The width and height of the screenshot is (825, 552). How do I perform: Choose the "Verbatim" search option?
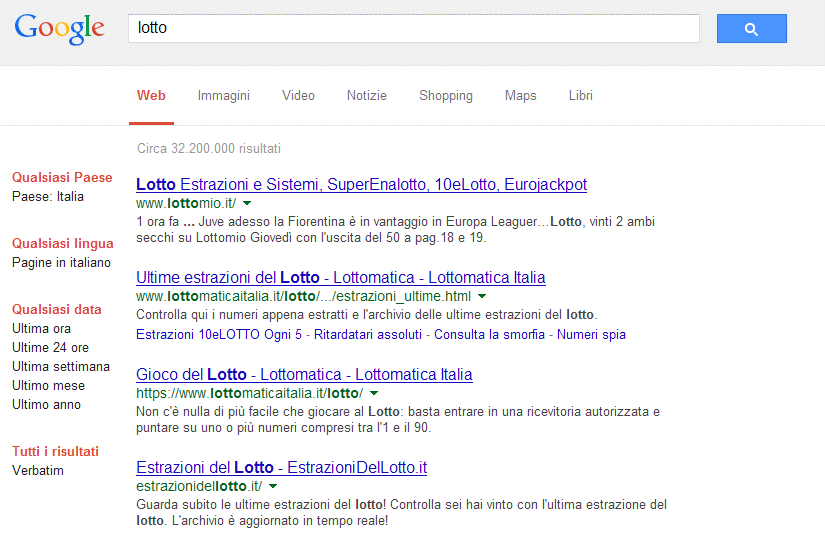coord(38,470)
